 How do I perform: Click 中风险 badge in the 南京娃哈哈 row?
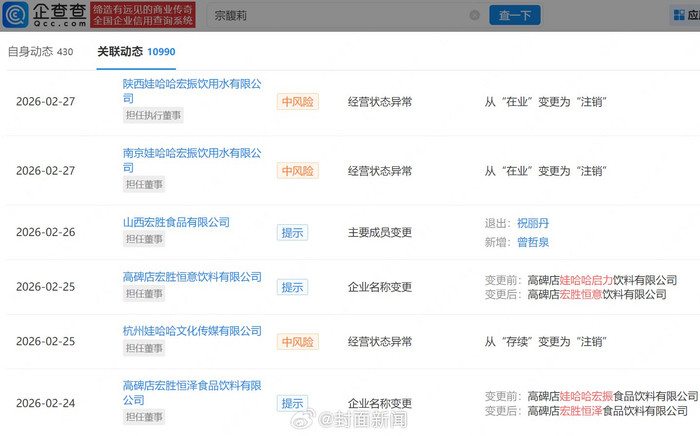pyautogui.click(x=298, y=171)
